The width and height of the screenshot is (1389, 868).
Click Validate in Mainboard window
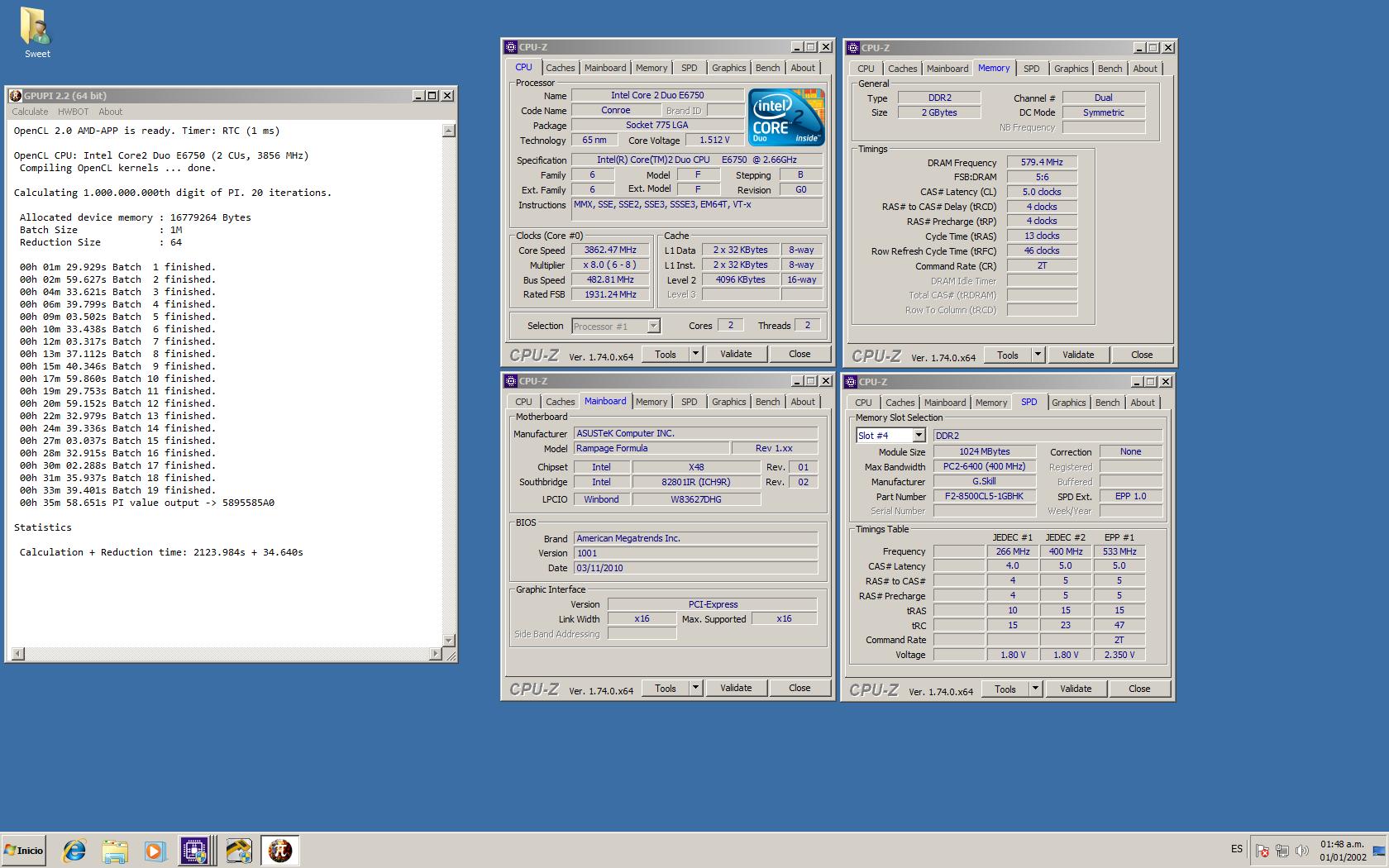tap(736, 688)
